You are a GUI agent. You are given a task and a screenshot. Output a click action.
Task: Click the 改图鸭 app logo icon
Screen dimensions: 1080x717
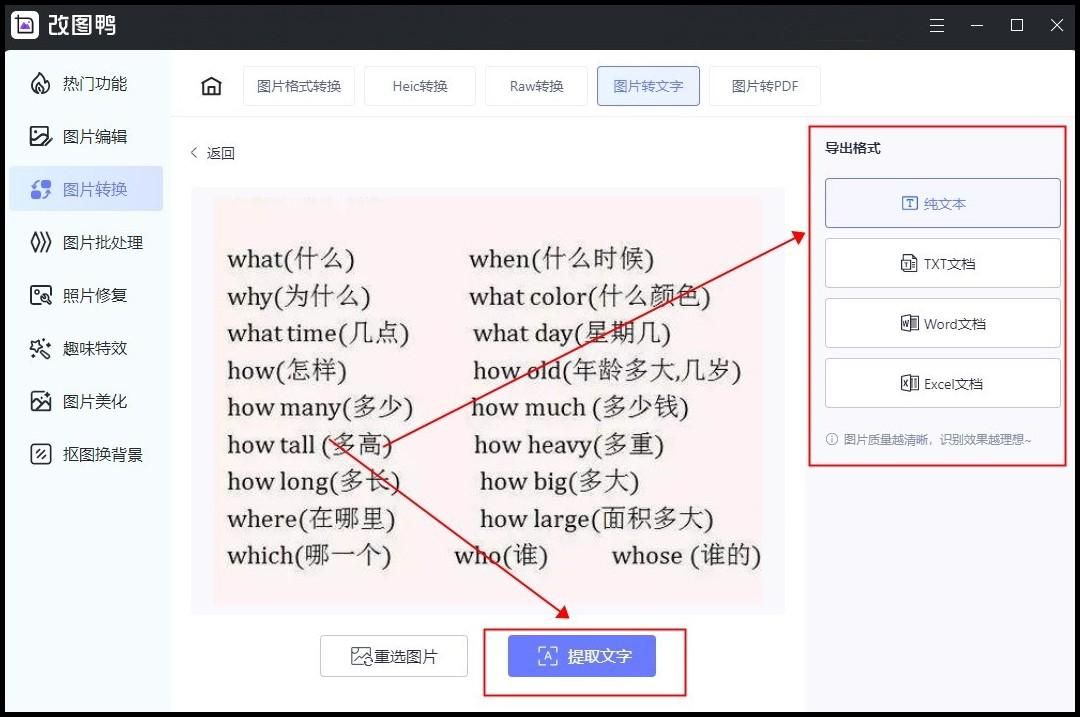(25, 25)
